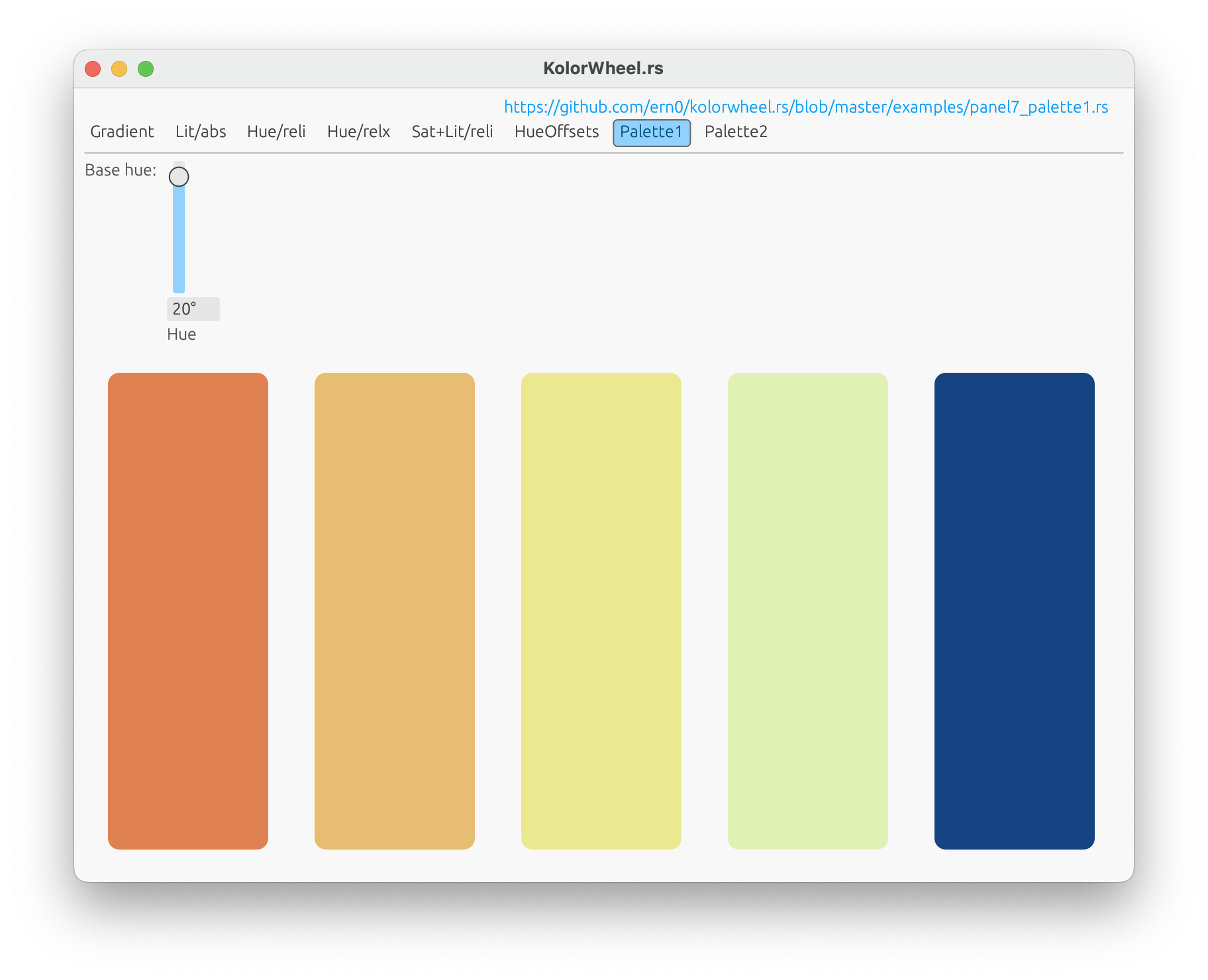Close the KolorWheel.rs window
This screenshot has height=980, width=1208.
point(93,69)
